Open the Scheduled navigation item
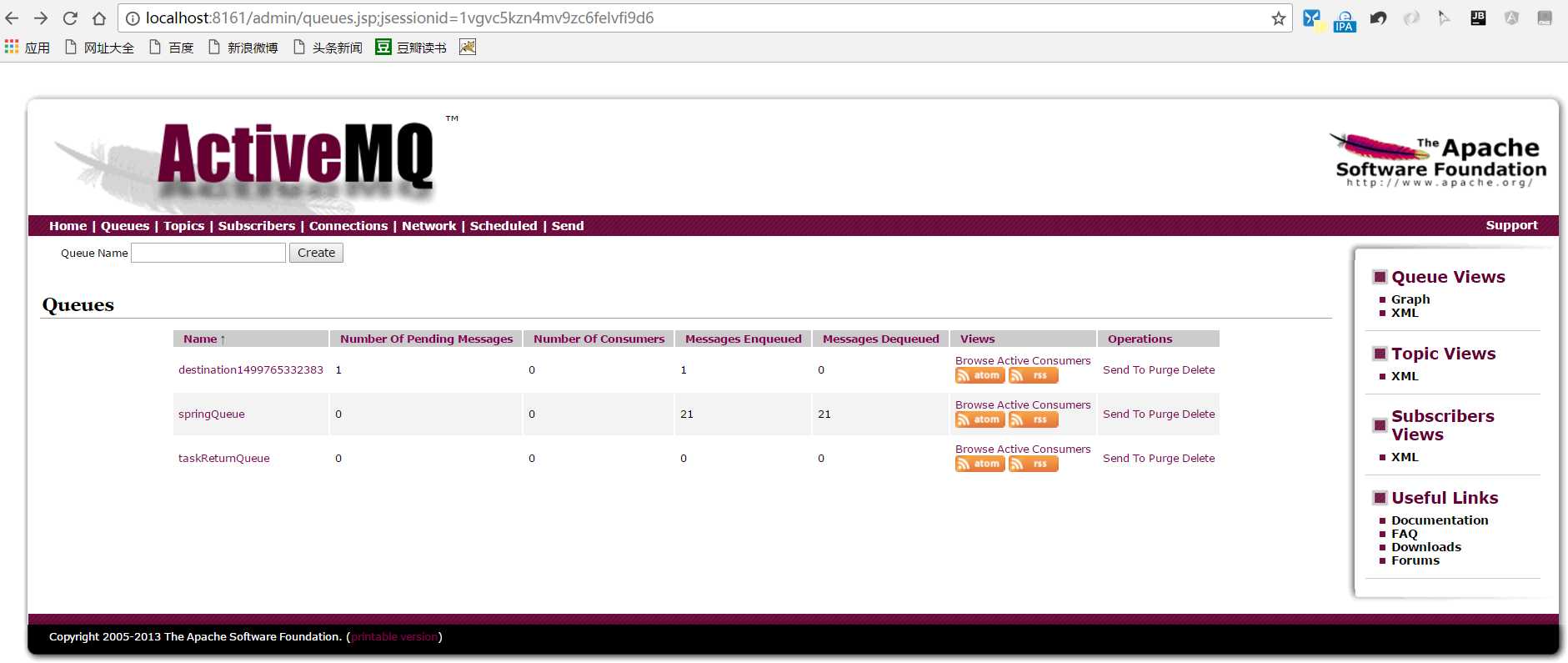Image resolution: width=1568 pixels, height=663 pixels. tap(503, 226)
